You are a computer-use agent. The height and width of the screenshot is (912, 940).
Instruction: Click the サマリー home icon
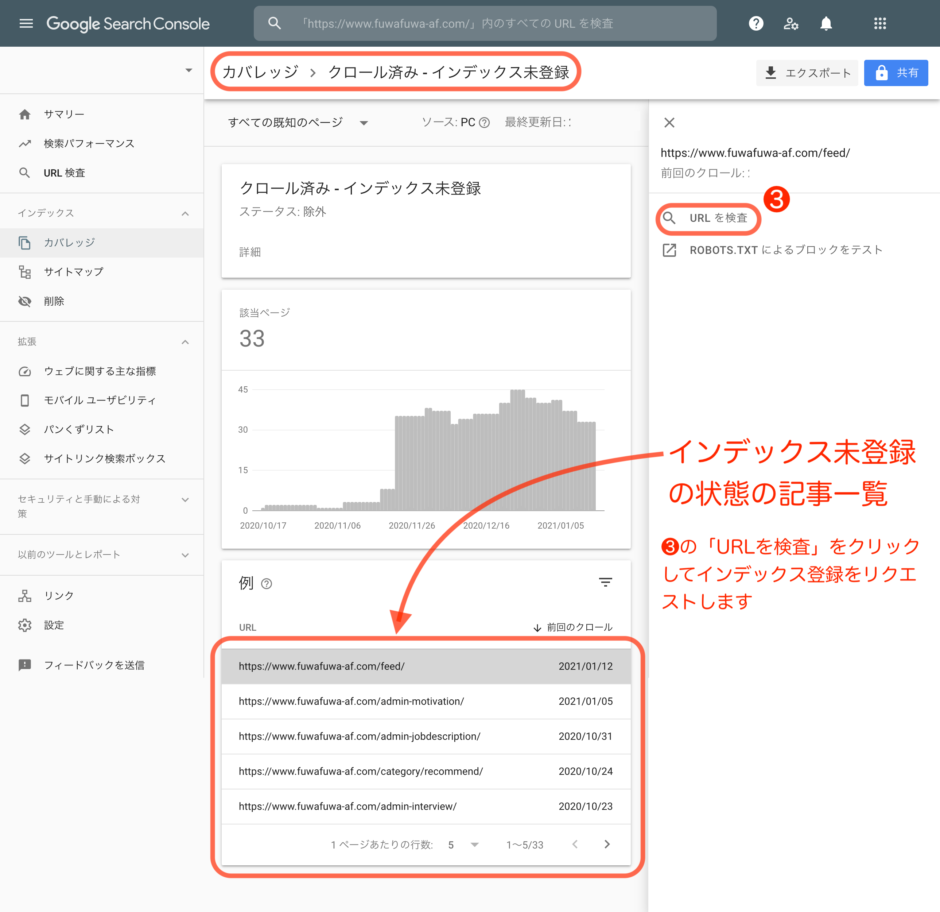point(25,114)
